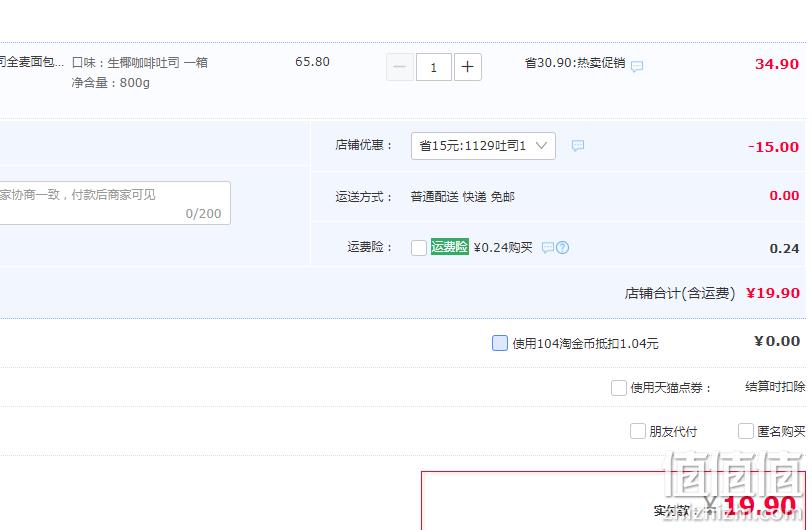
Task: Click the discount amount -15.00
Action: pos(773,147)
